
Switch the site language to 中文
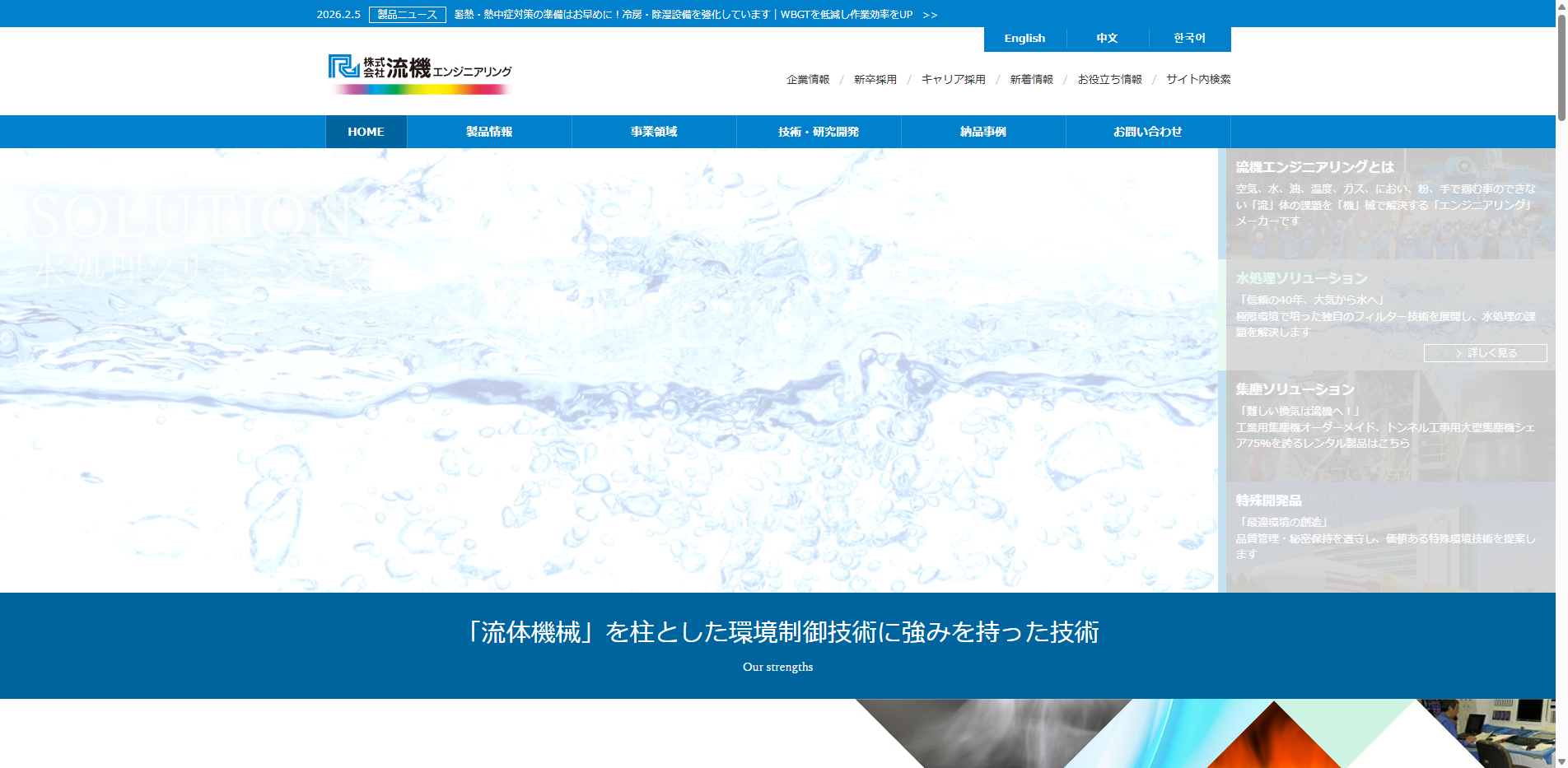[x=1107, y=39]
